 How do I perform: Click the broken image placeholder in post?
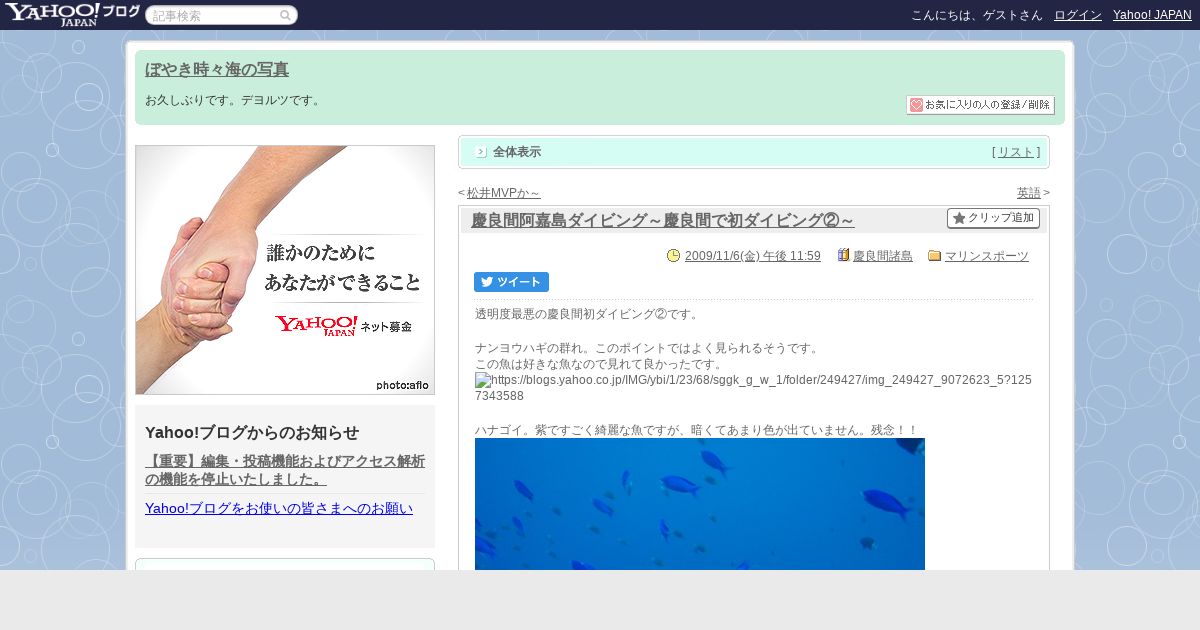[x=753, y=388]
